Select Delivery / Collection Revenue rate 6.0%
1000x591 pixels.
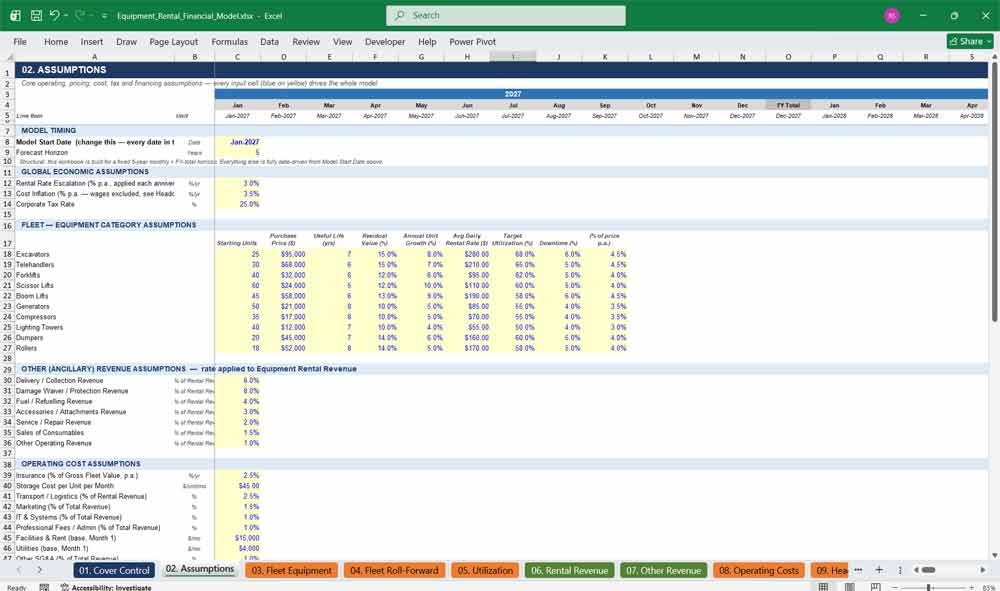click(x=237, y=381)
